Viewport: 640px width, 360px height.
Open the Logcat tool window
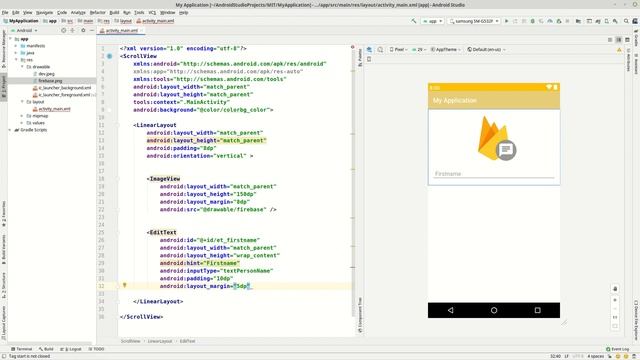point(71,349)
